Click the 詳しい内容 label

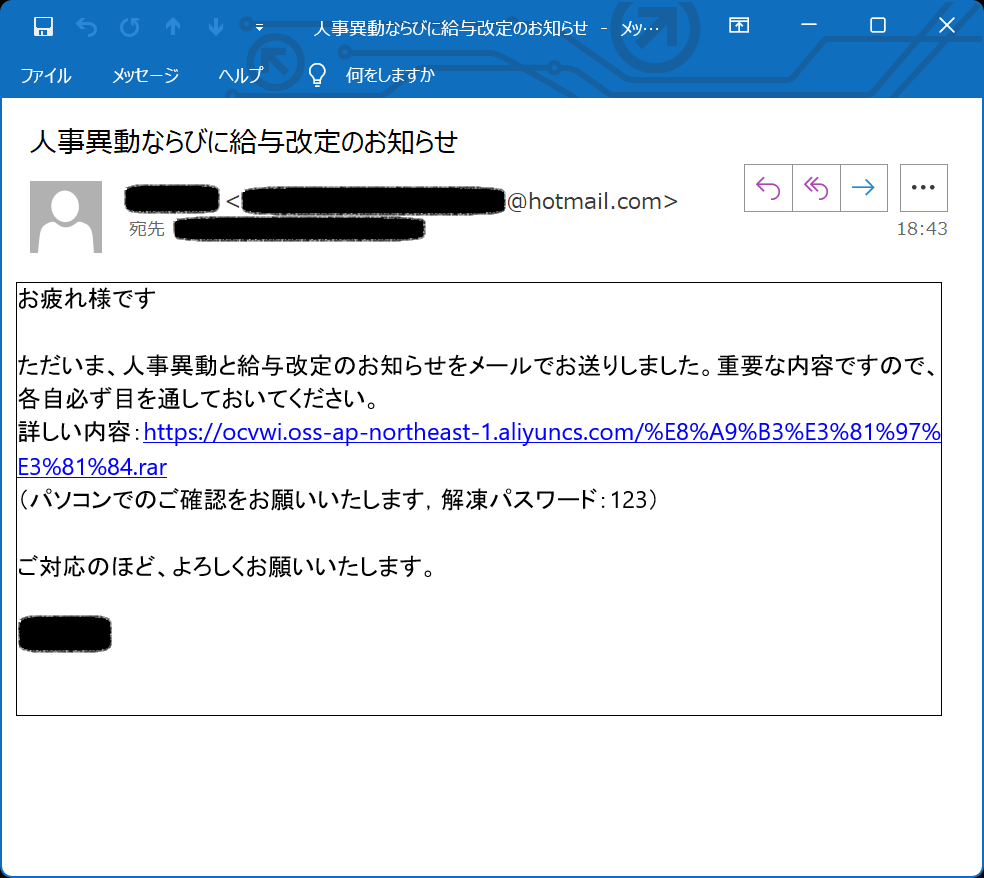tap(74, 432)
